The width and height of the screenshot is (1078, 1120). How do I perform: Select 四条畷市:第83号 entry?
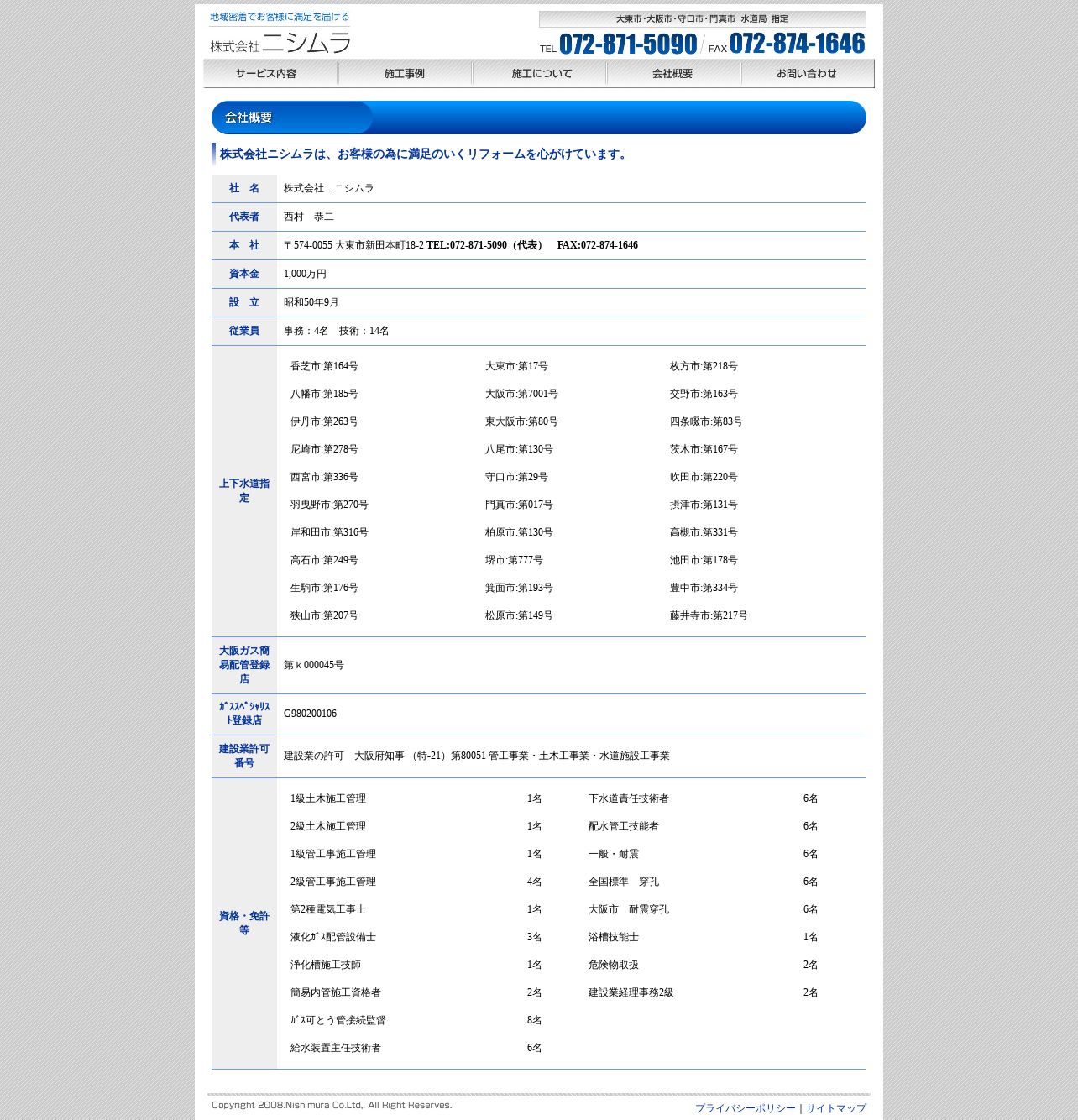(706, 421)
